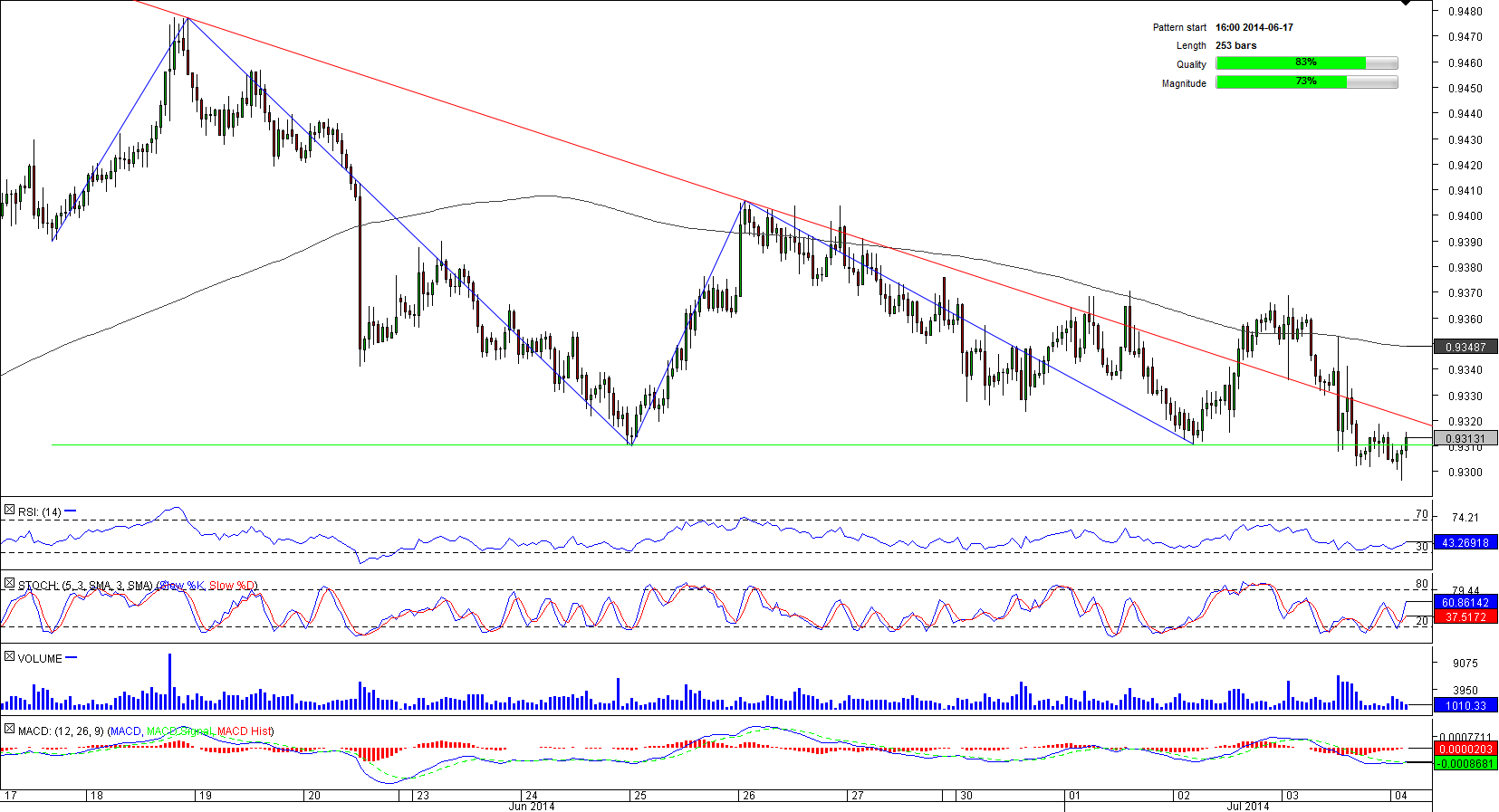This screenshot has width=1499, height=812.
Task: Click the blue stochastic value tag 60.86142
Action: [x=1465, y=603]
